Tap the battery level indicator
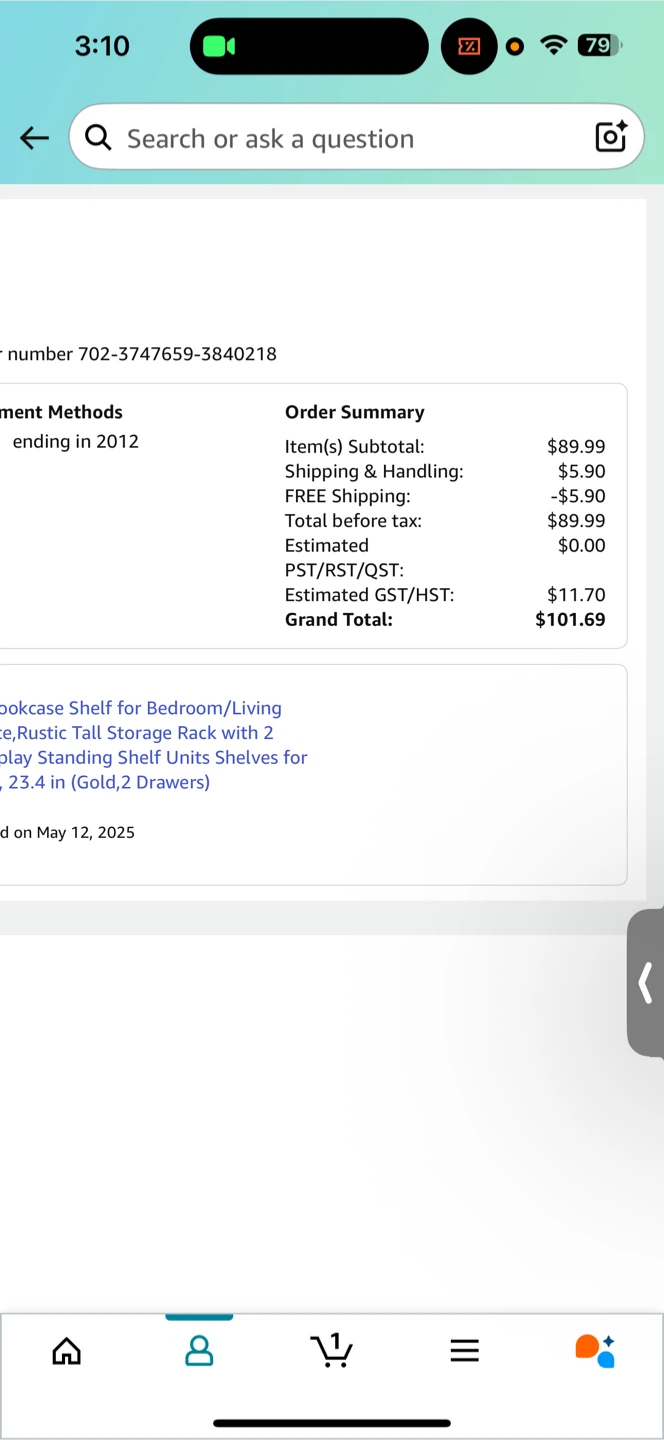664x1440 pixels. click(x=600, y=45)
